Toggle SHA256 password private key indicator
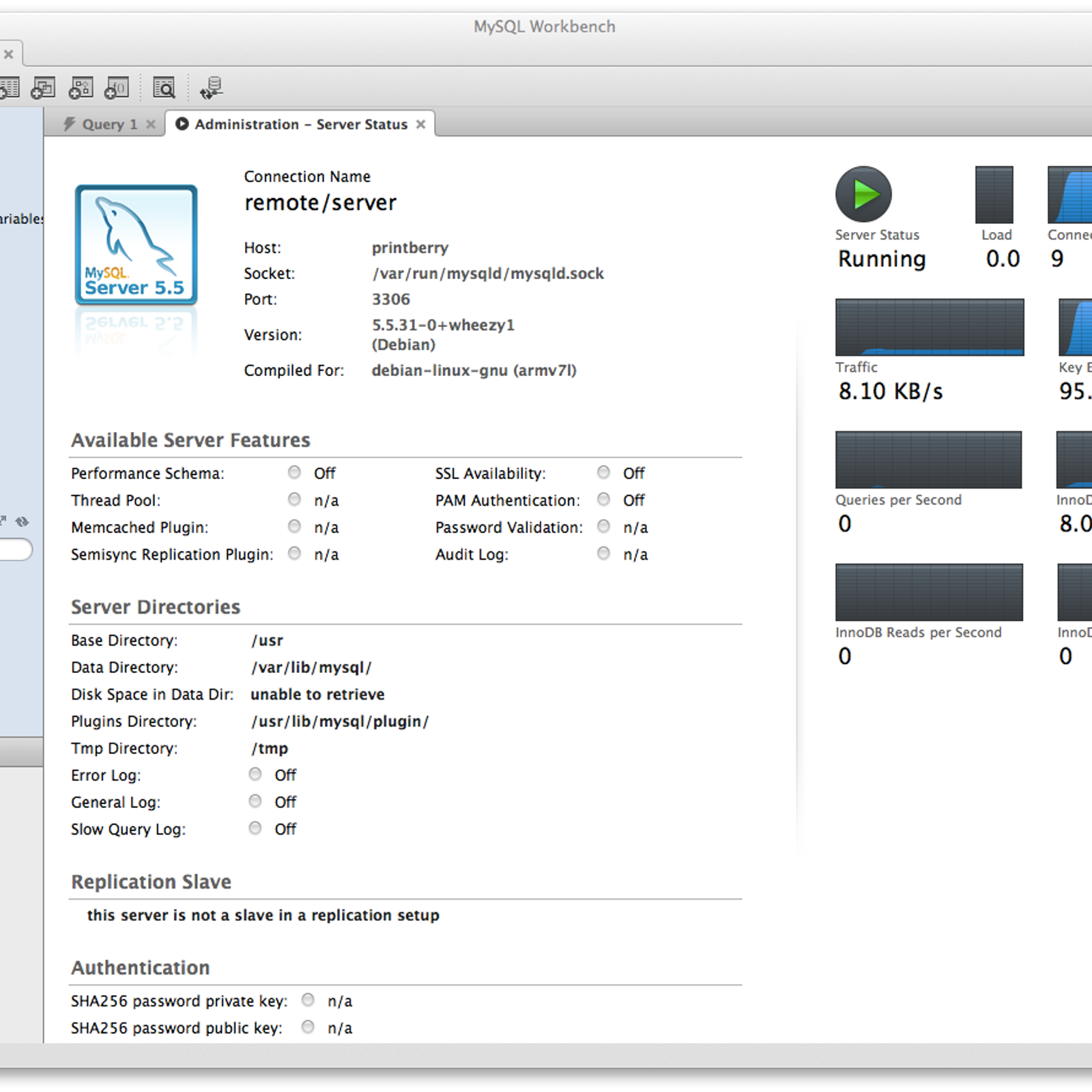The width and height of the screenshot is (1092, 1092). tap(308, 1000)
